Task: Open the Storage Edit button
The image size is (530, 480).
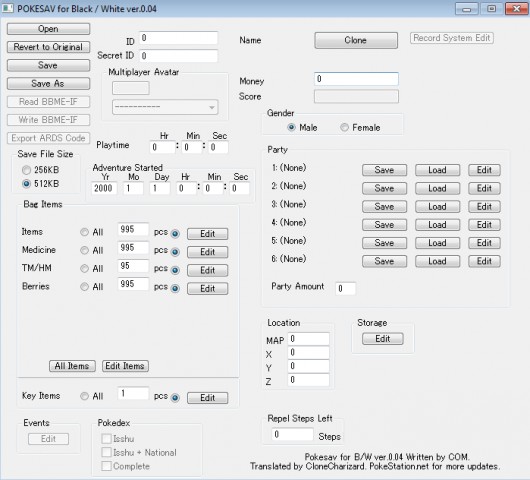Action: (383, 339)
